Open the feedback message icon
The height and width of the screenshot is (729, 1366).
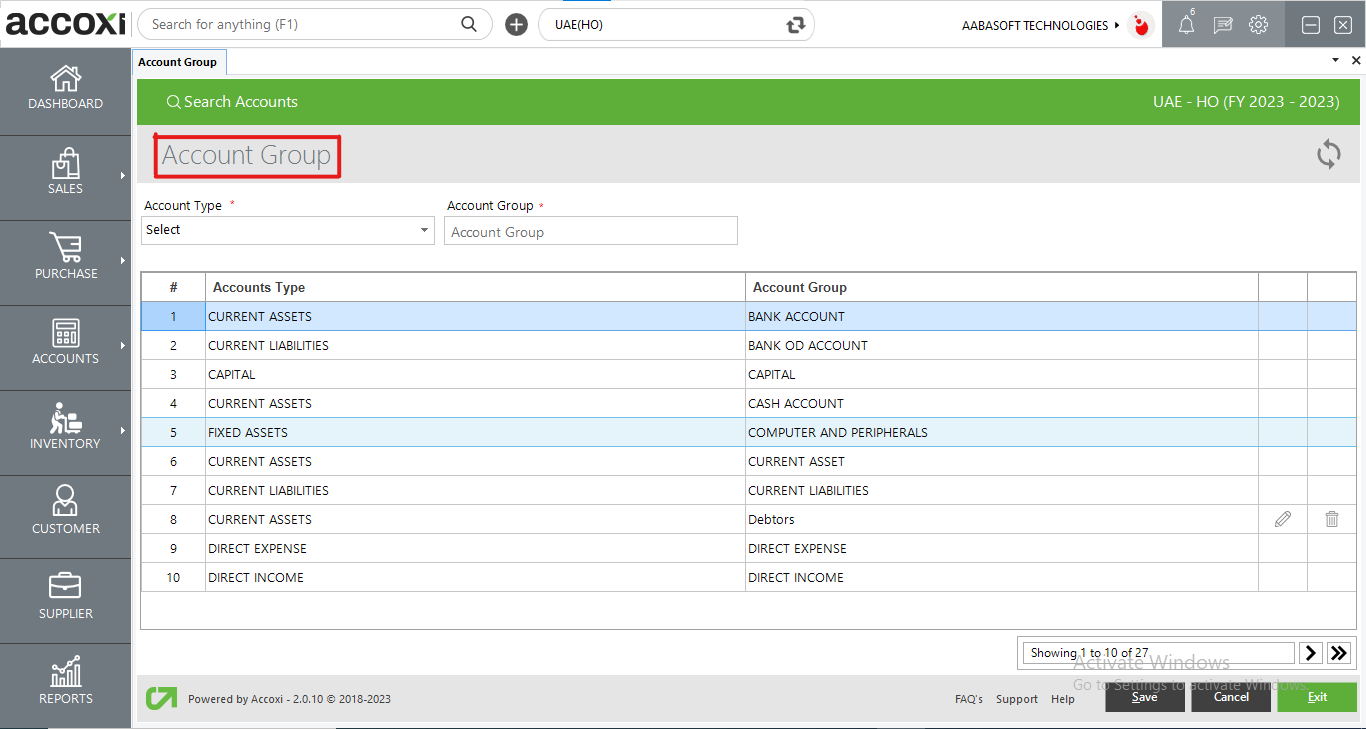coord(1222,24)
